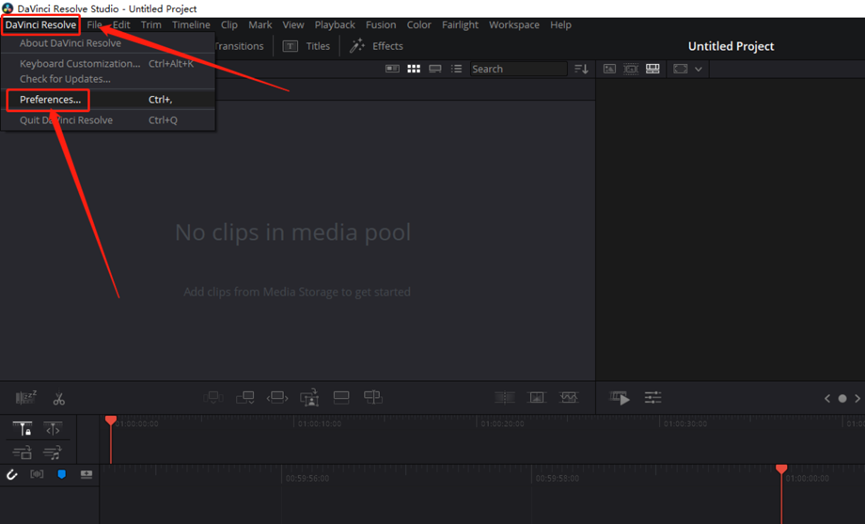Choose Check for Updates...

tap(65, 79)
